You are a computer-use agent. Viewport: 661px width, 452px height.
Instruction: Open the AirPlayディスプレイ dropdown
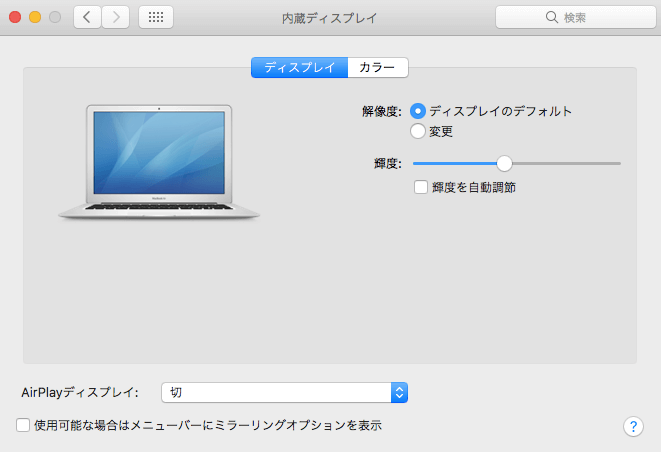point(285,393)
